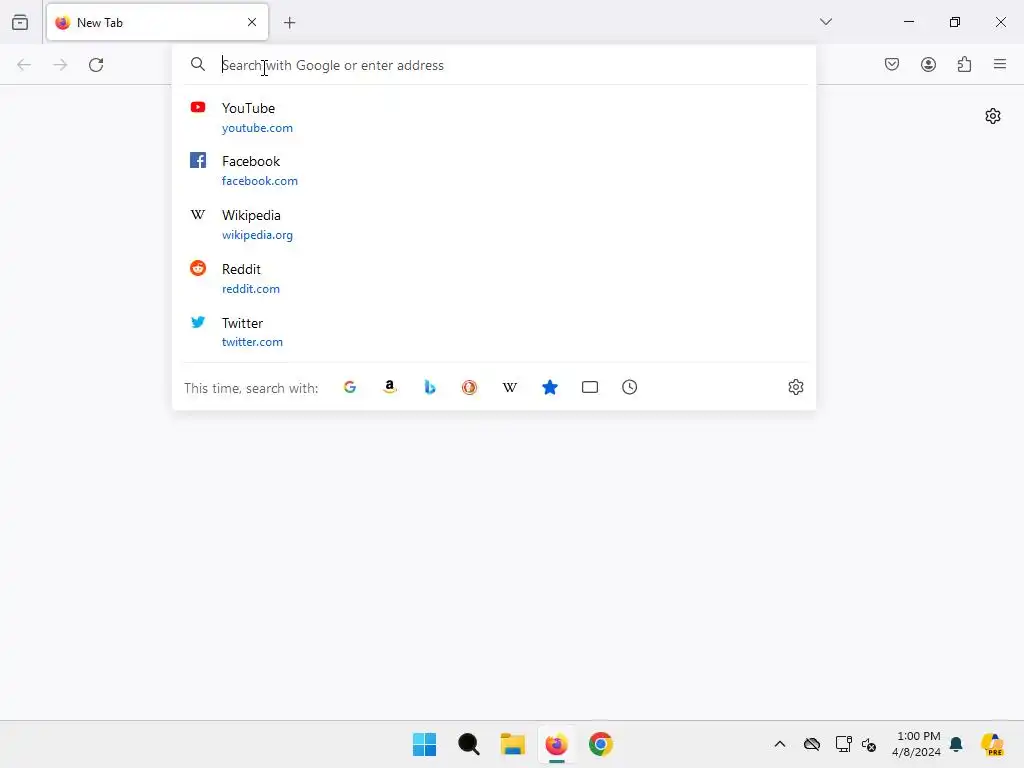This screenshot has height=768, width=1024.
Task: Open the Save to Pocket button
Action: 892,64
